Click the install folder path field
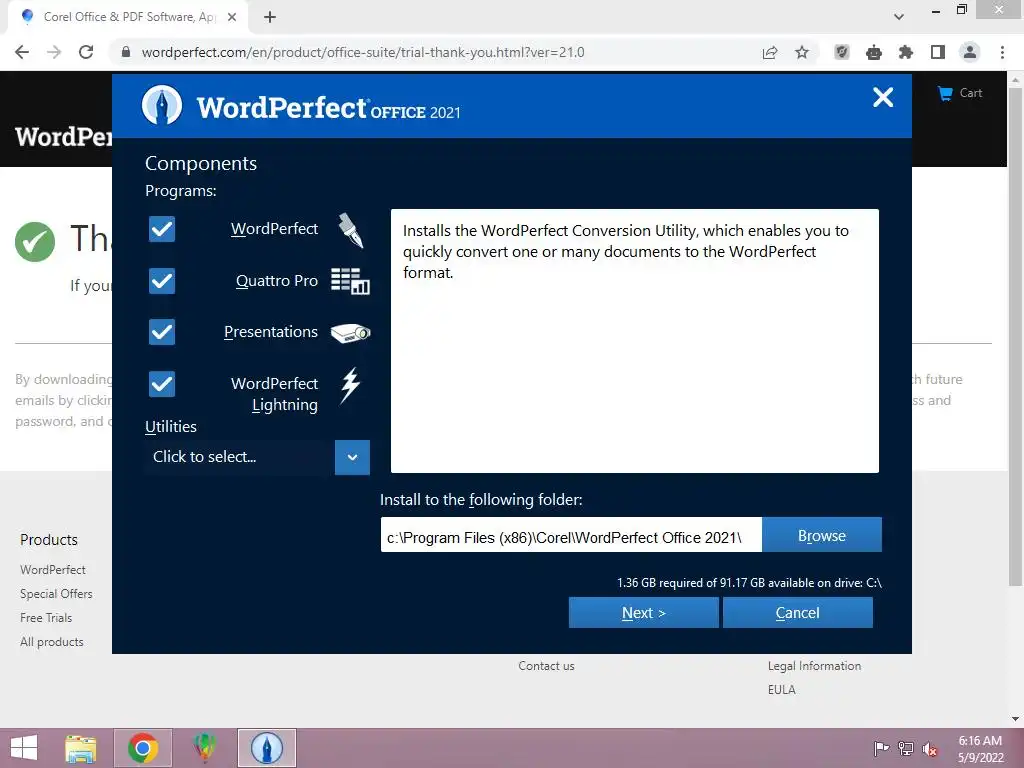This screenshot has width=1024, height=768. point(571,535)
